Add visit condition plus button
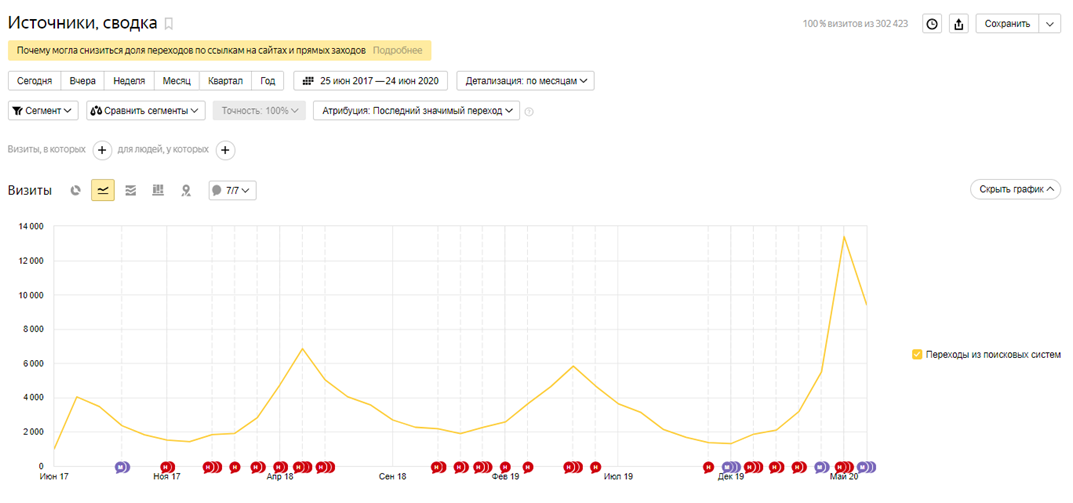Image resolution: width=1073 pixels, height=503 pixels. point(102,150)
